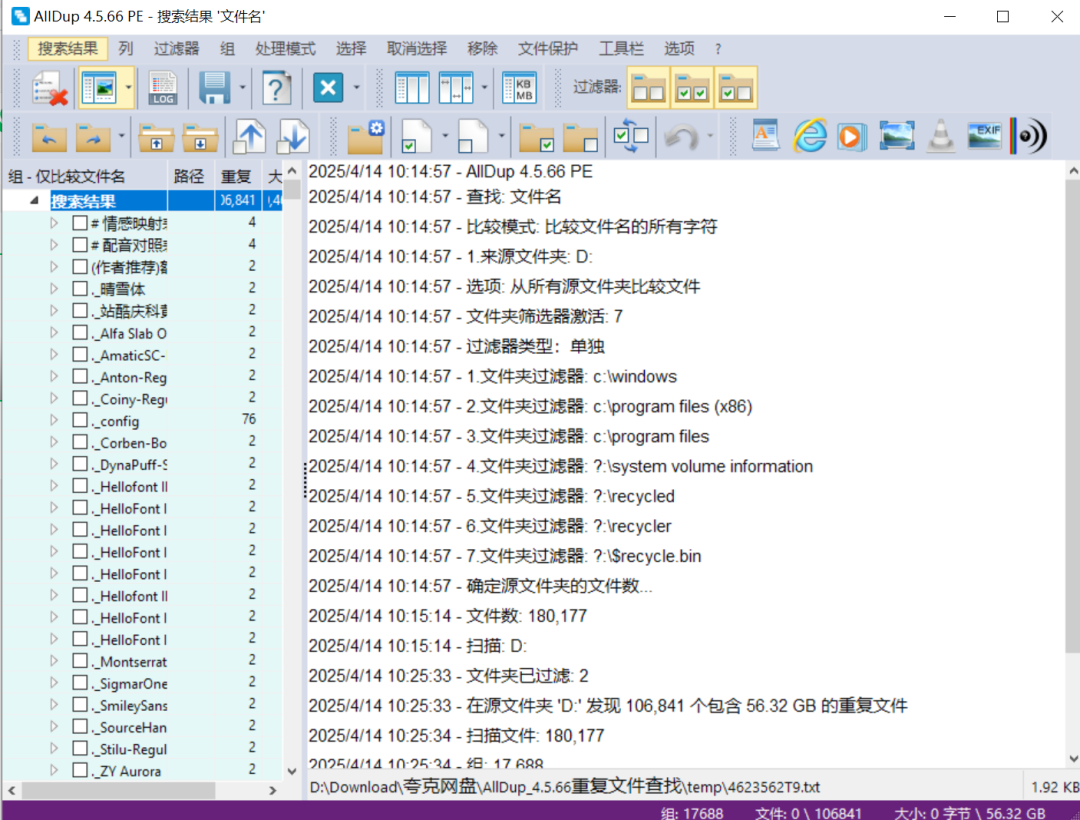Screen dimensions: 1080x820
Task: Click the audio speaker icon
Action: click(1028, 136)
